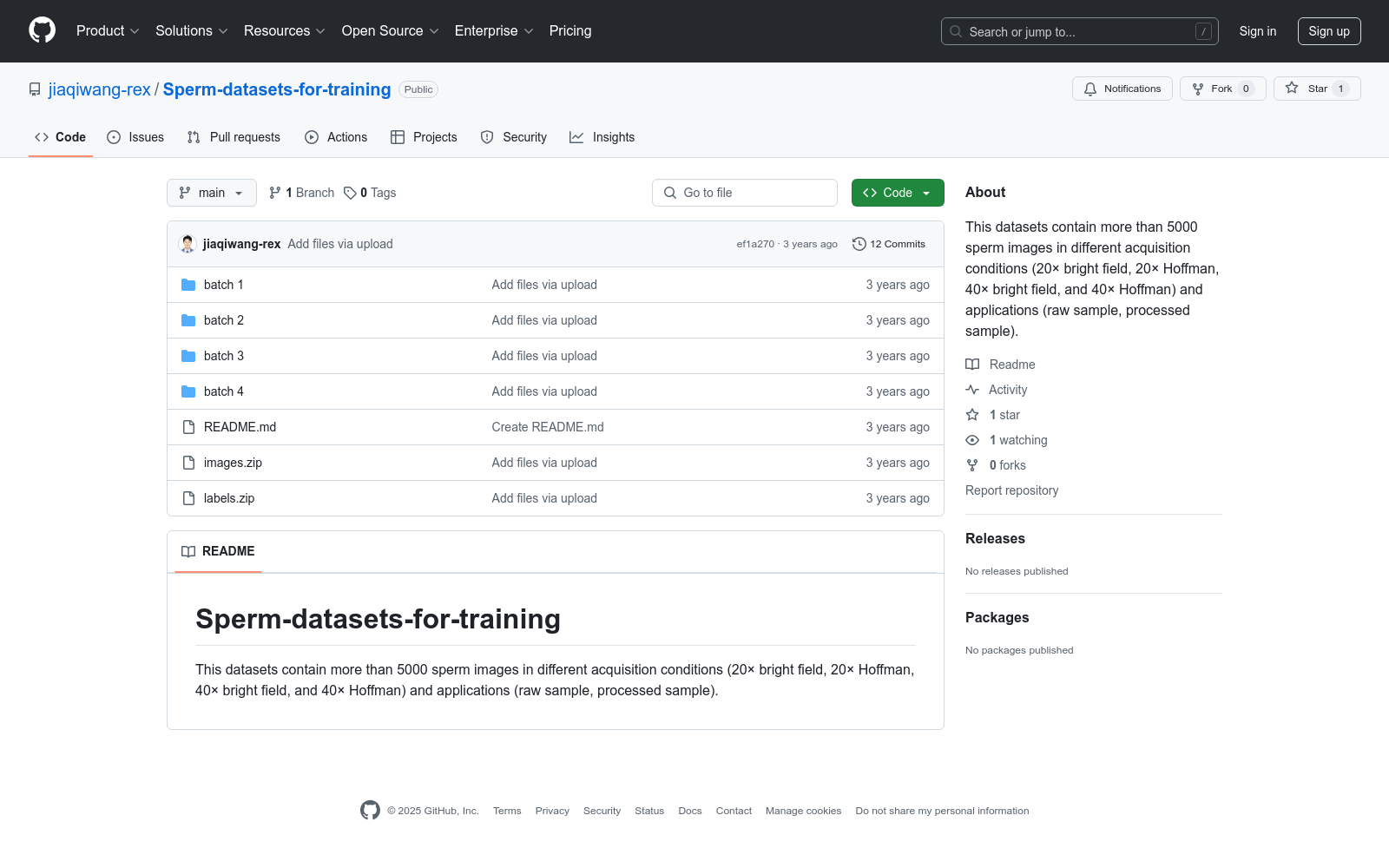The height and width of the screenshot is (868, 1389).
Task: Click the search magnifier icon in header
Action: (956, 31)
